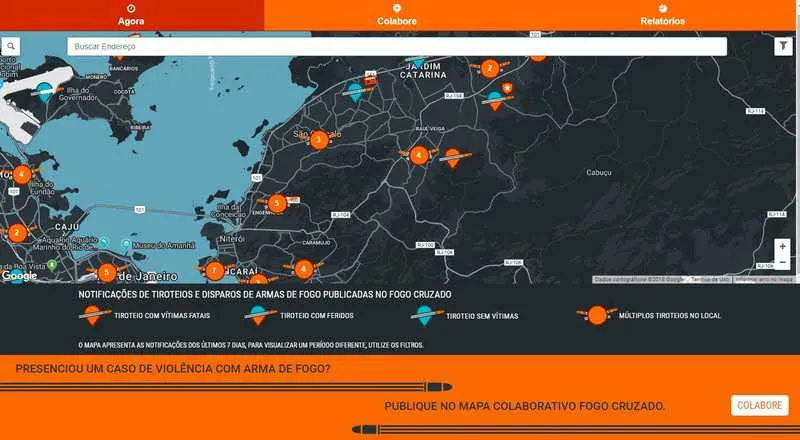The height and width of the screenshot is (440, 800).
Task: Open cluster marker 5 over Rio de Janeiro
Action: click(x=107, y=273)
